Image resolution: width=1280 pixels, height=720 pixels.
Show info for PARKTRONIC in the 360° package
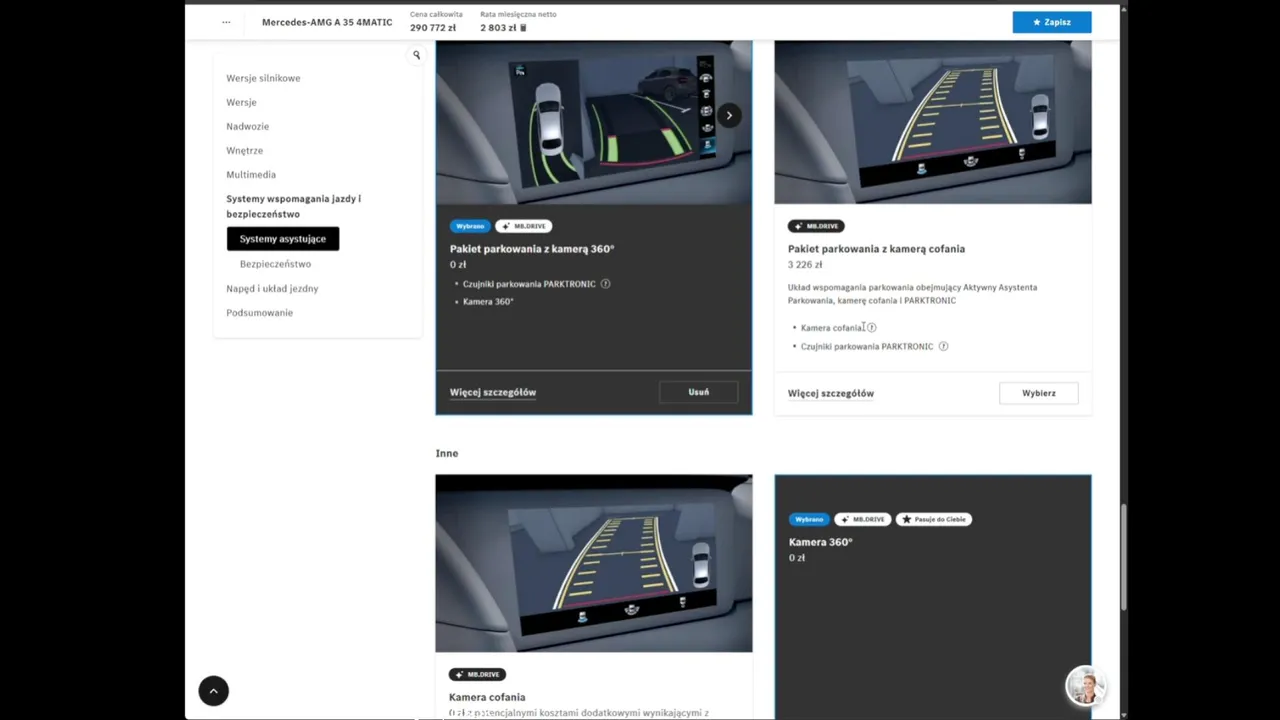605,284
